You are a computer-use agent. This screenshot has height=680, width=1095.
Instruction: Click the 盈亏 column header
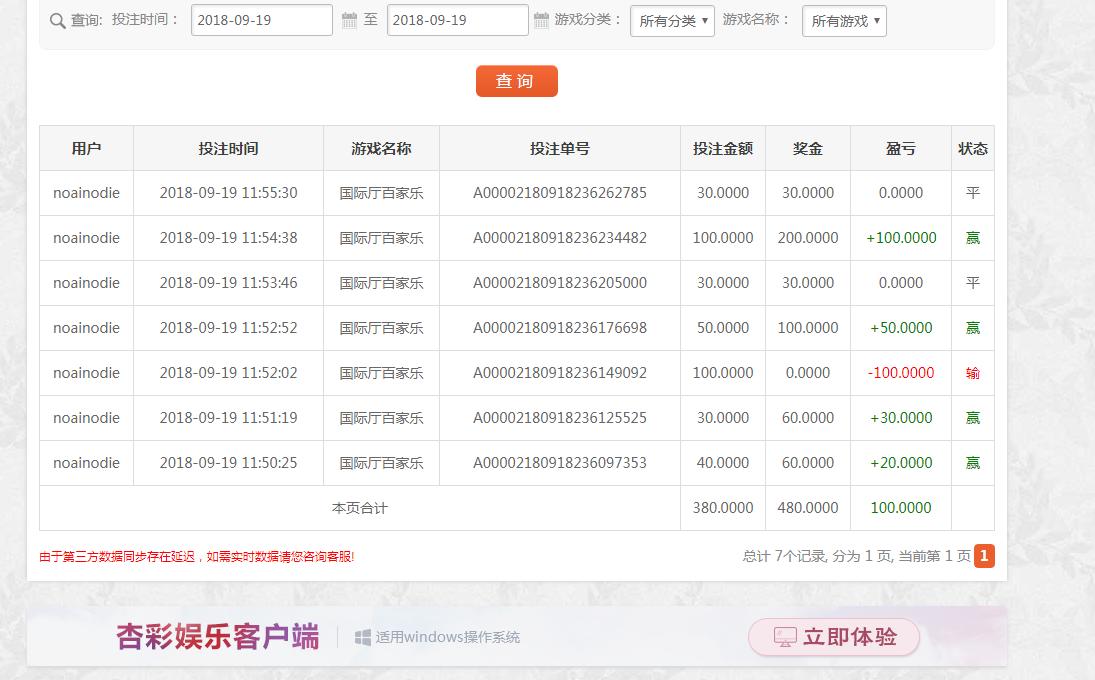point(900,148)
